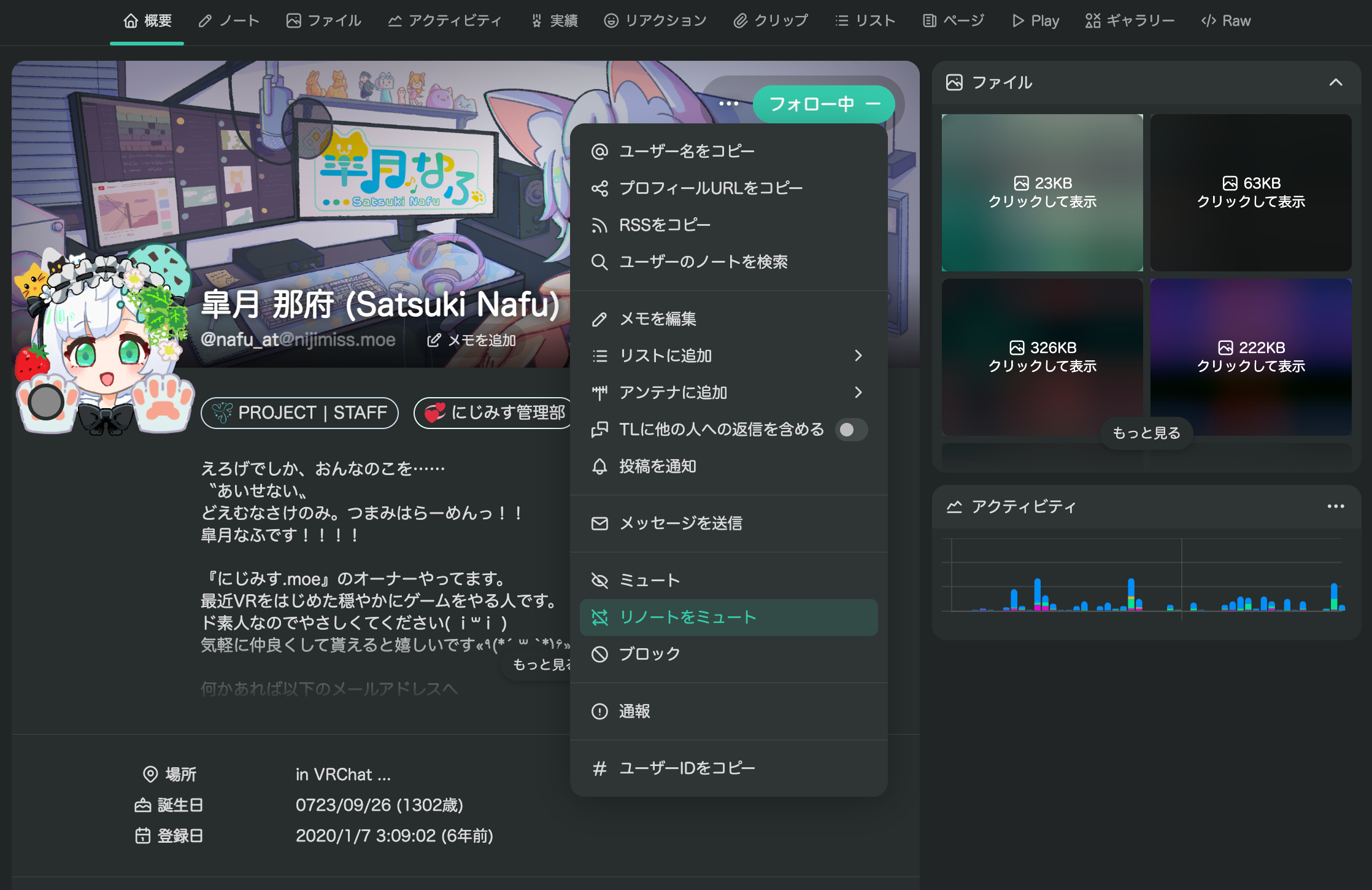Image resolution: width=1372 pixels, height=890 pixels.
Task: Click the @ icon next to ユーザー名をコピー
Action: click(x=599, y=152)
